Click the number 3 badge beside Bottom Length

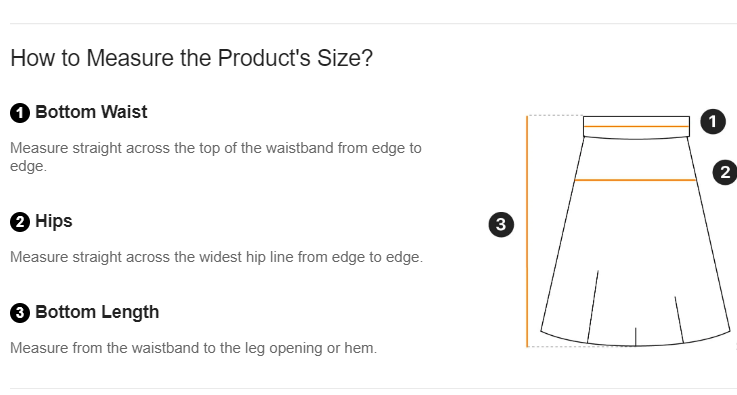click(20, 313)
